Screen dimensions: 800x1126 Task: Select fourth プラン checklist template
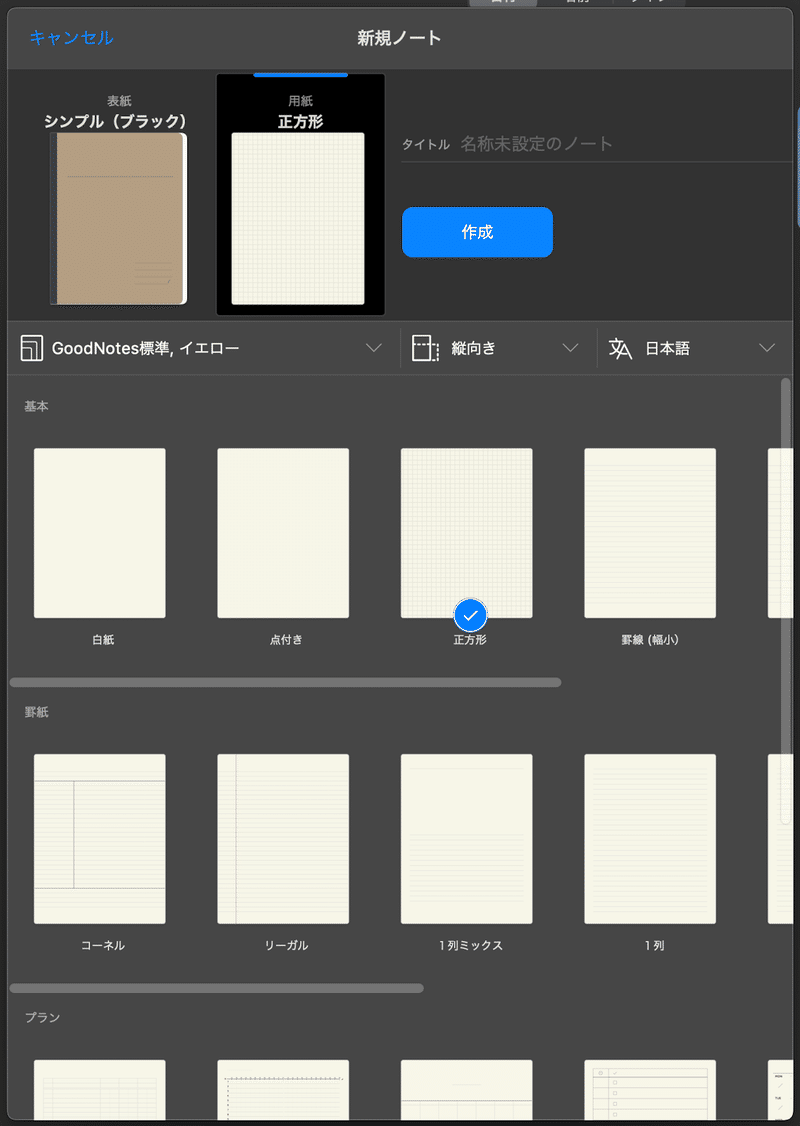(650, 1089)
